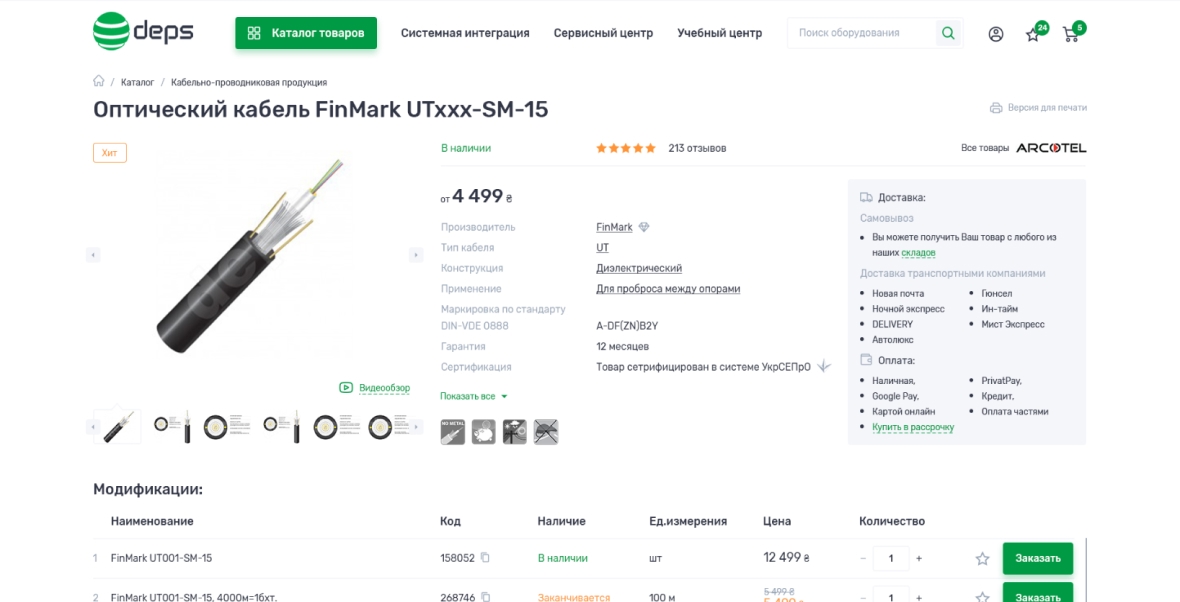This screenshot has width=1180, height=602.
Task: Click 'Заказать' for FinMark UT001-SM-15
Action: pyautogui.click(x=1037, y=558)
